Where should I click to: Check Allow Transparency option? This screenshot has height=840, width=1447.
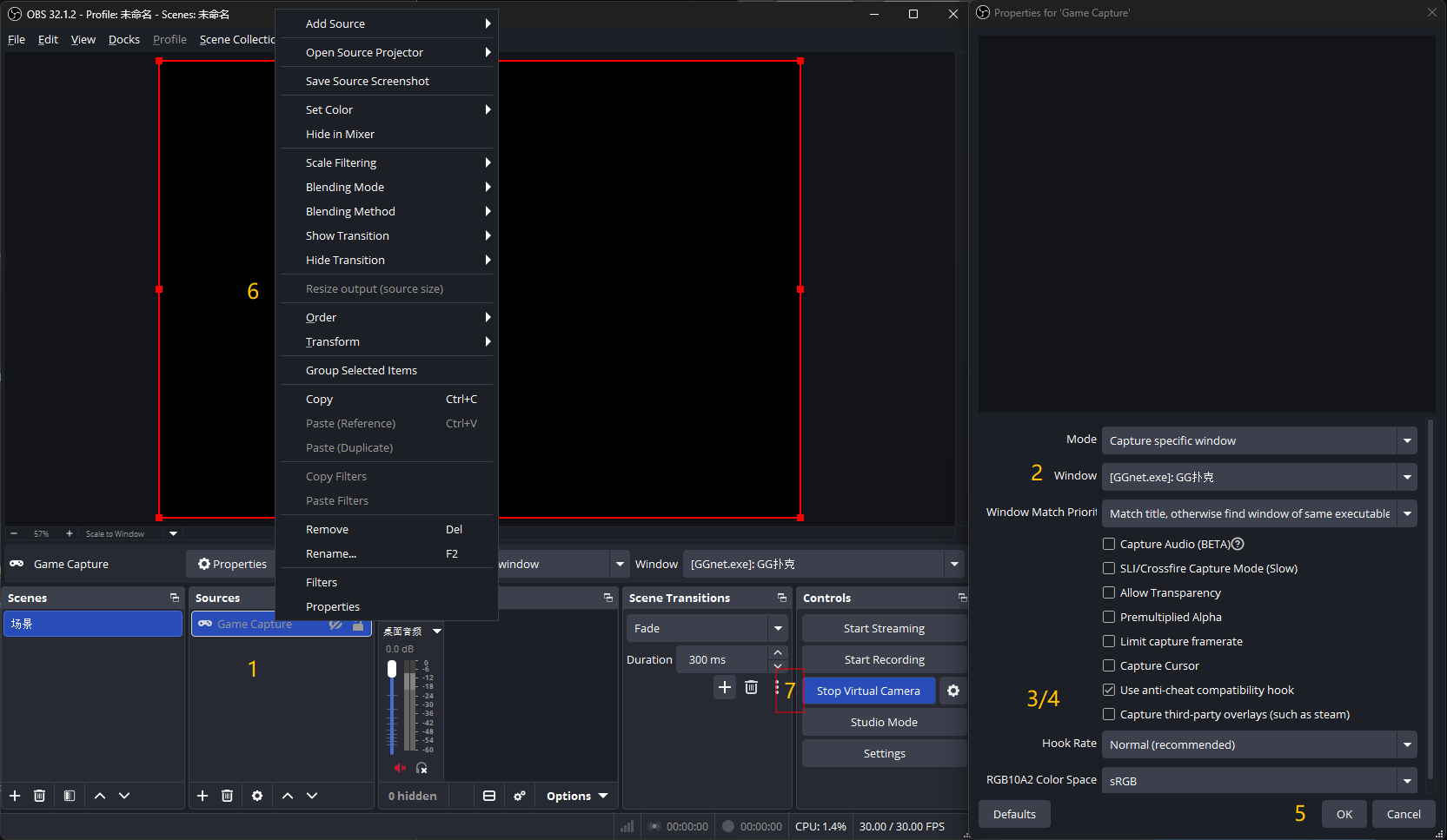pos(1109,592)
